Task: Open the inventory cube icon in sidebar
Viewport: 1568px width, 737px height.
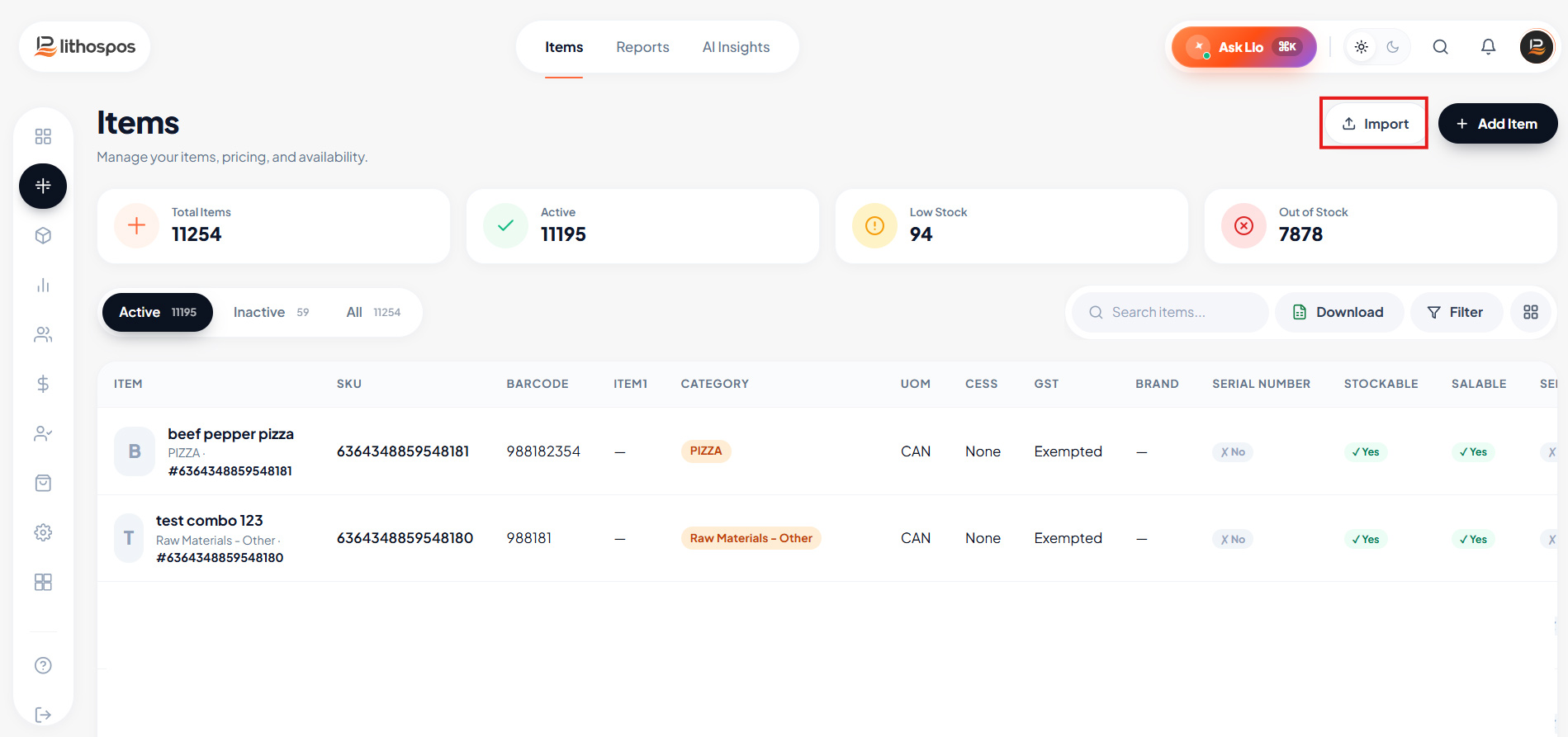Action: click(43, 235)
